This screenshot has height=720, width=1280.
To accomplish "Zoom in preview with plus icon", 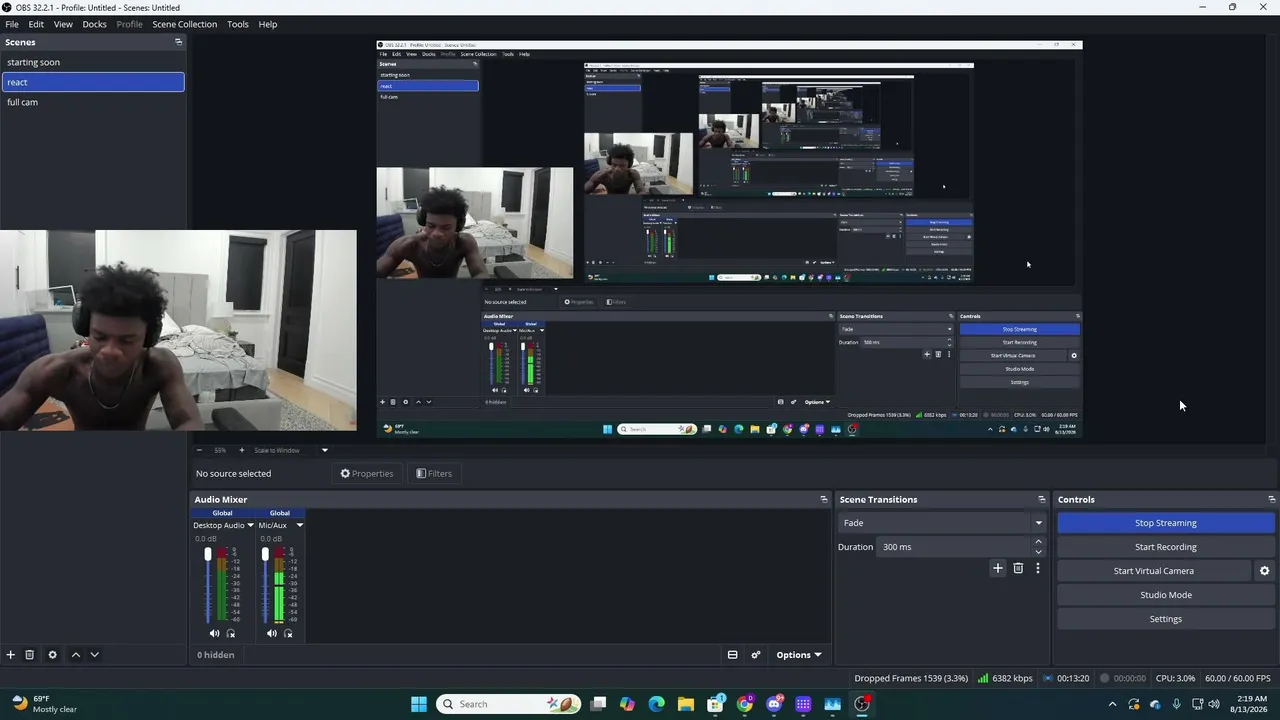I will pyautogui.click(x=241, y=450).
